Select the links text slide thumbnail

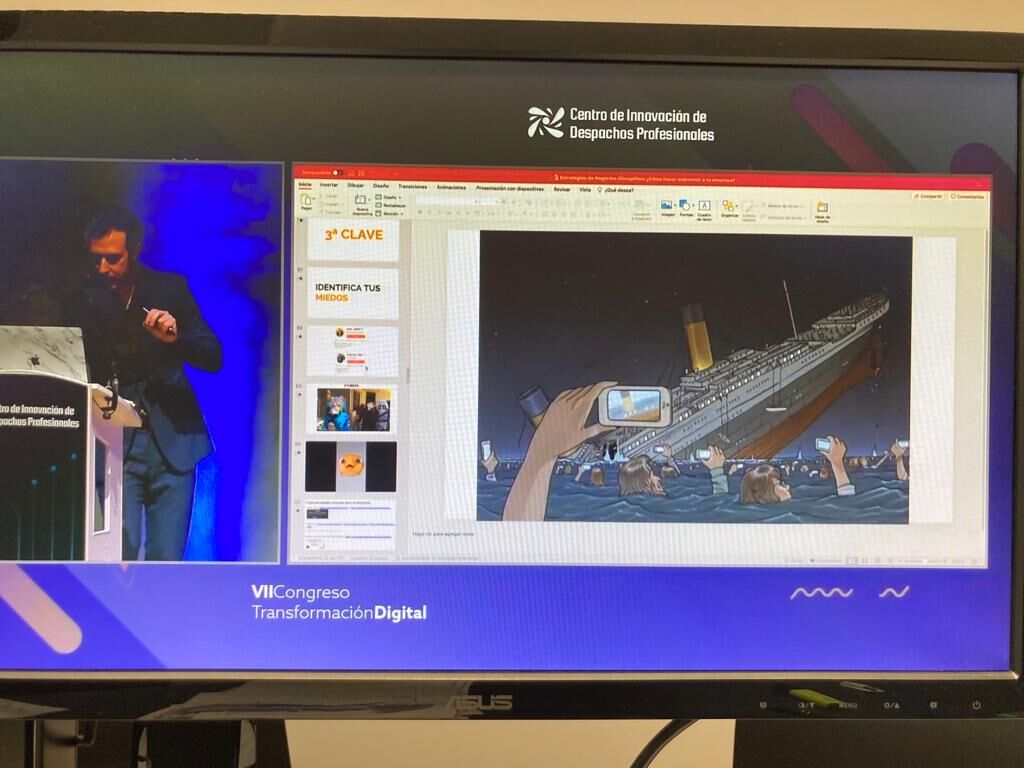349,525
